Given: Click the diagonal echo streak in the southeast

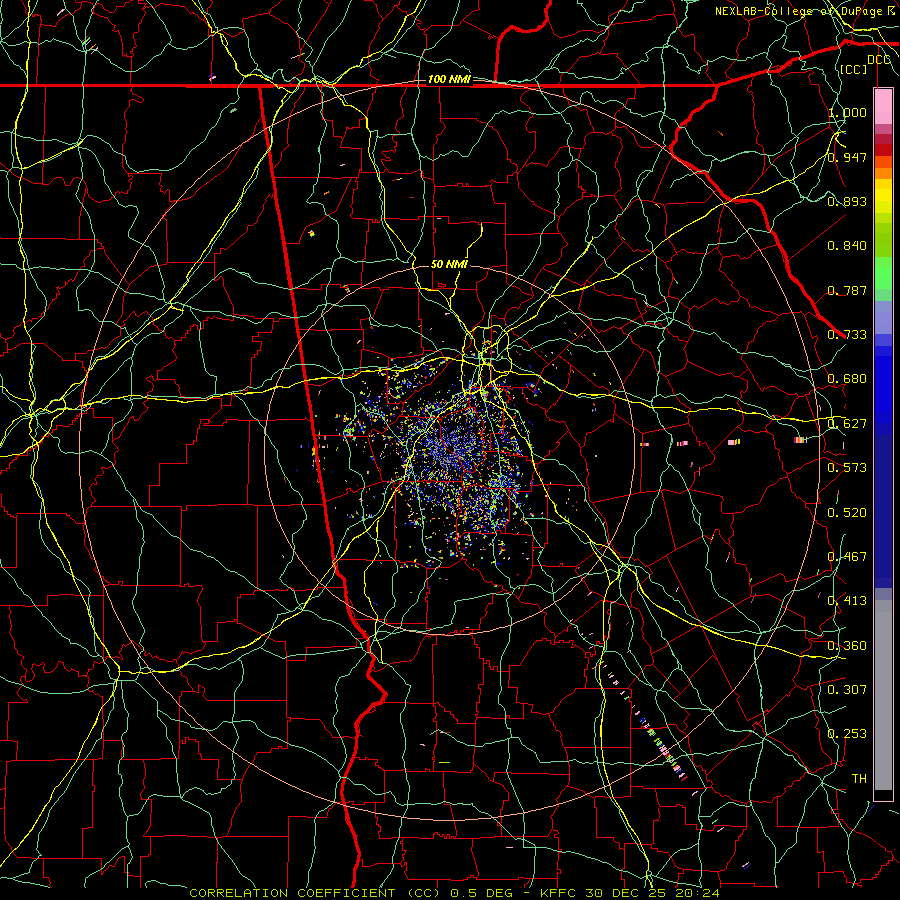Looking at the screenshot, I should click(x=643, y=720).
